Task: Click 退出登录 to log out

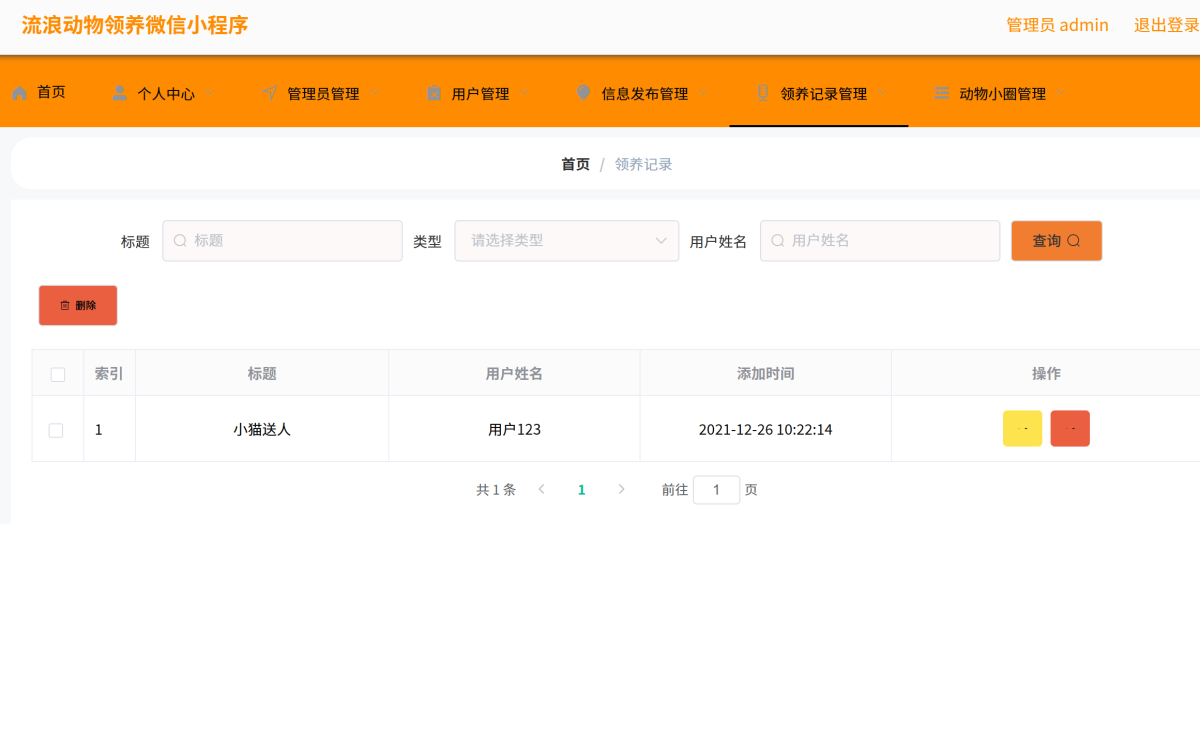Action: tap(1166, 25)
